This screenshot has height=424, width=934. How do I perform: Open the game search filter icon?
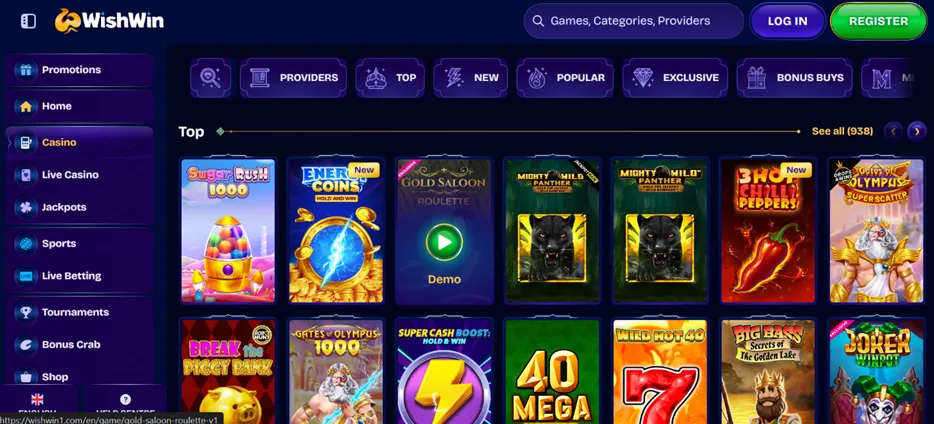pos(210,77)
